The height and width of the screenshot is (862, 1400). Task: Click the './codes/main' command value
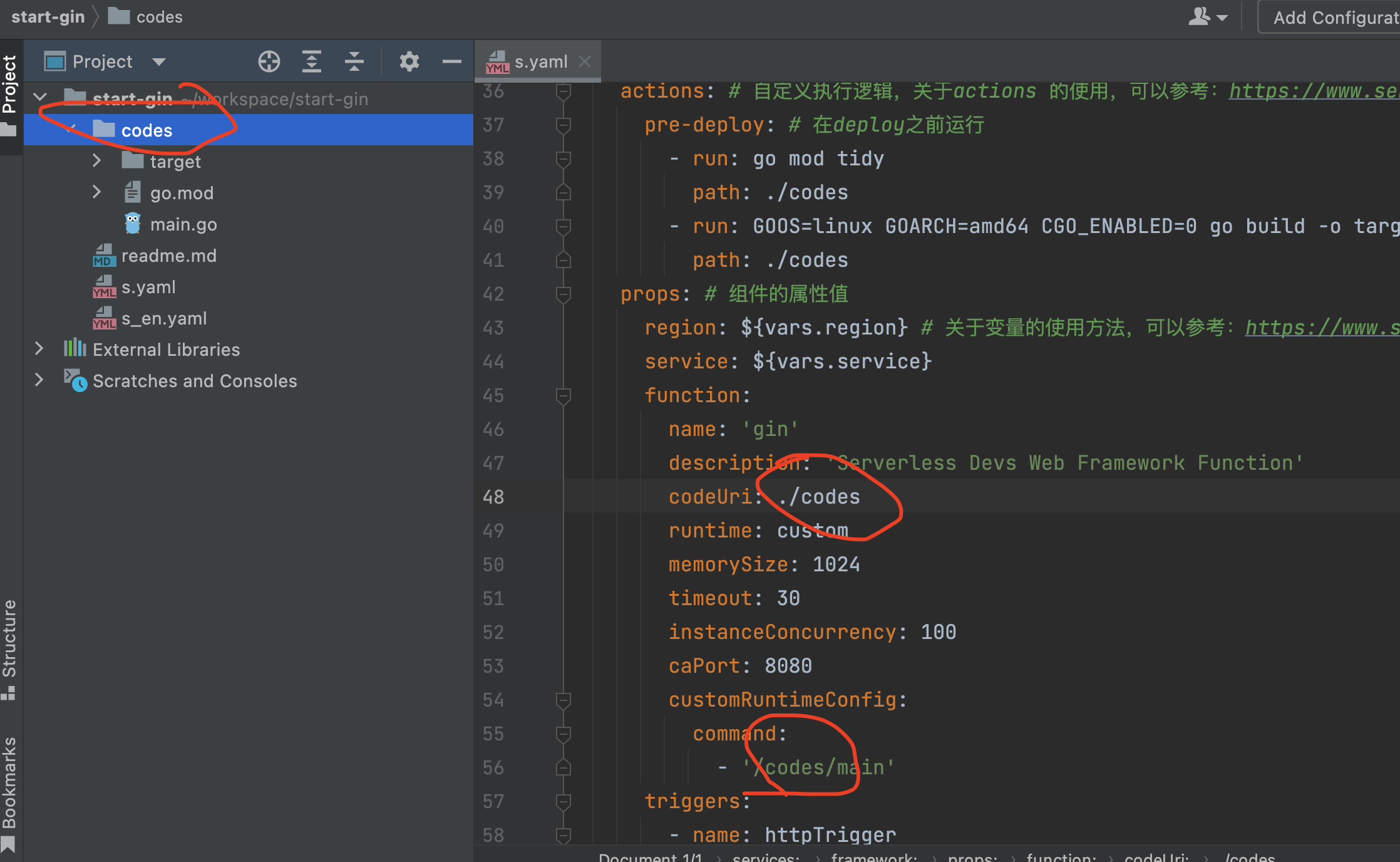(818, 767)
